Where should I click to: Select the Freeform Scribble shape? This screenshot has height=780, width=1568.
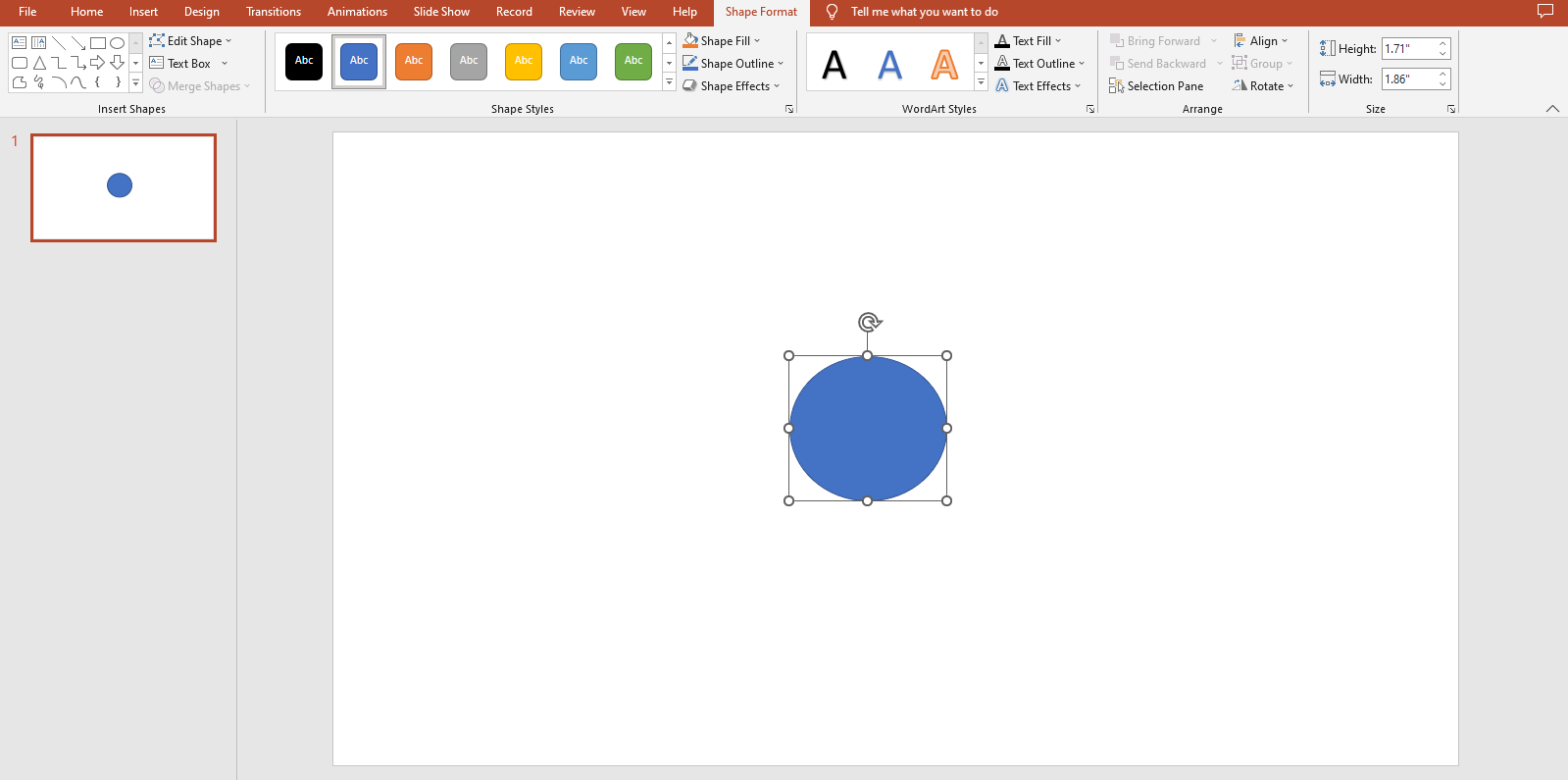pyautogui.click(x=39, y=82)
